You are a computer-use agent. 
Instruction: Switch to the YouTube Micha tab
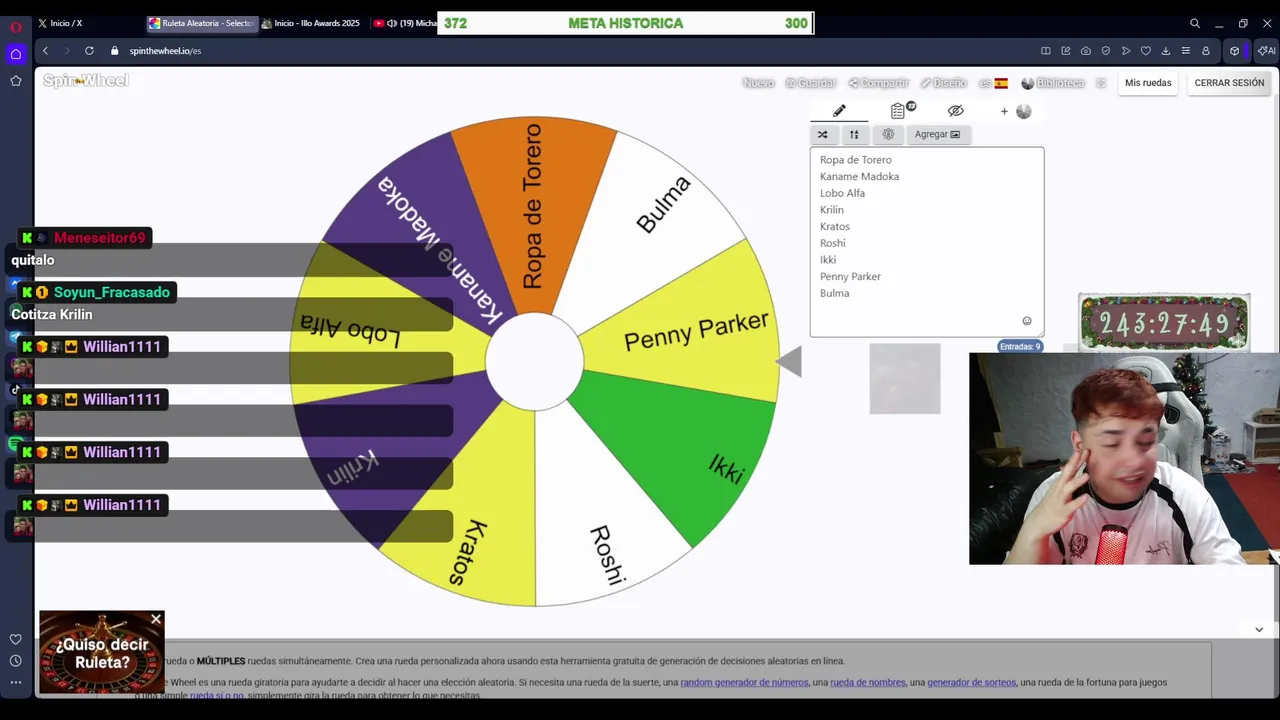(x=404, y=23)
